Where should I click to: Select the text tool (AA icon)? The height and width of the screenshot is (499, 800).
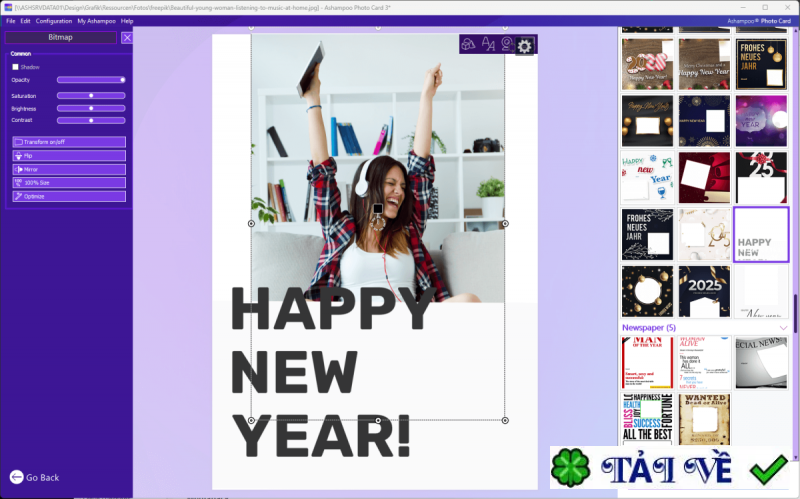coord(488,44)
